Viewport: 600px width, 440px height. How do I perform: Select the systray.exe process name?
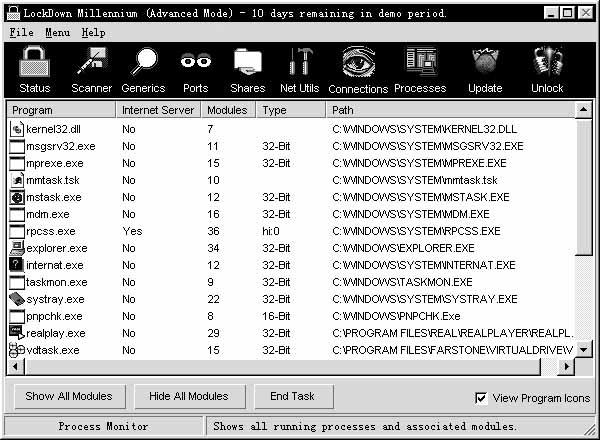55,299
